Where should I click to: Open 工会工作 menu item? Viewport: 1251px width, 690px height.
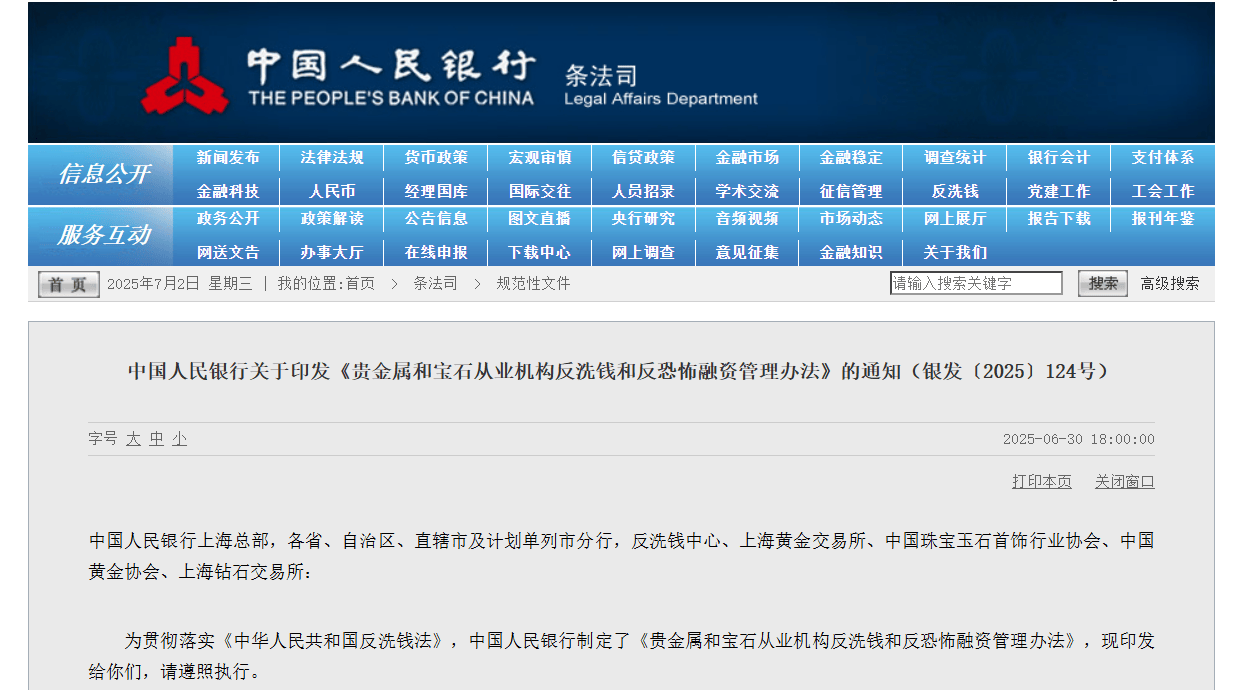(x=1163, y=191)
